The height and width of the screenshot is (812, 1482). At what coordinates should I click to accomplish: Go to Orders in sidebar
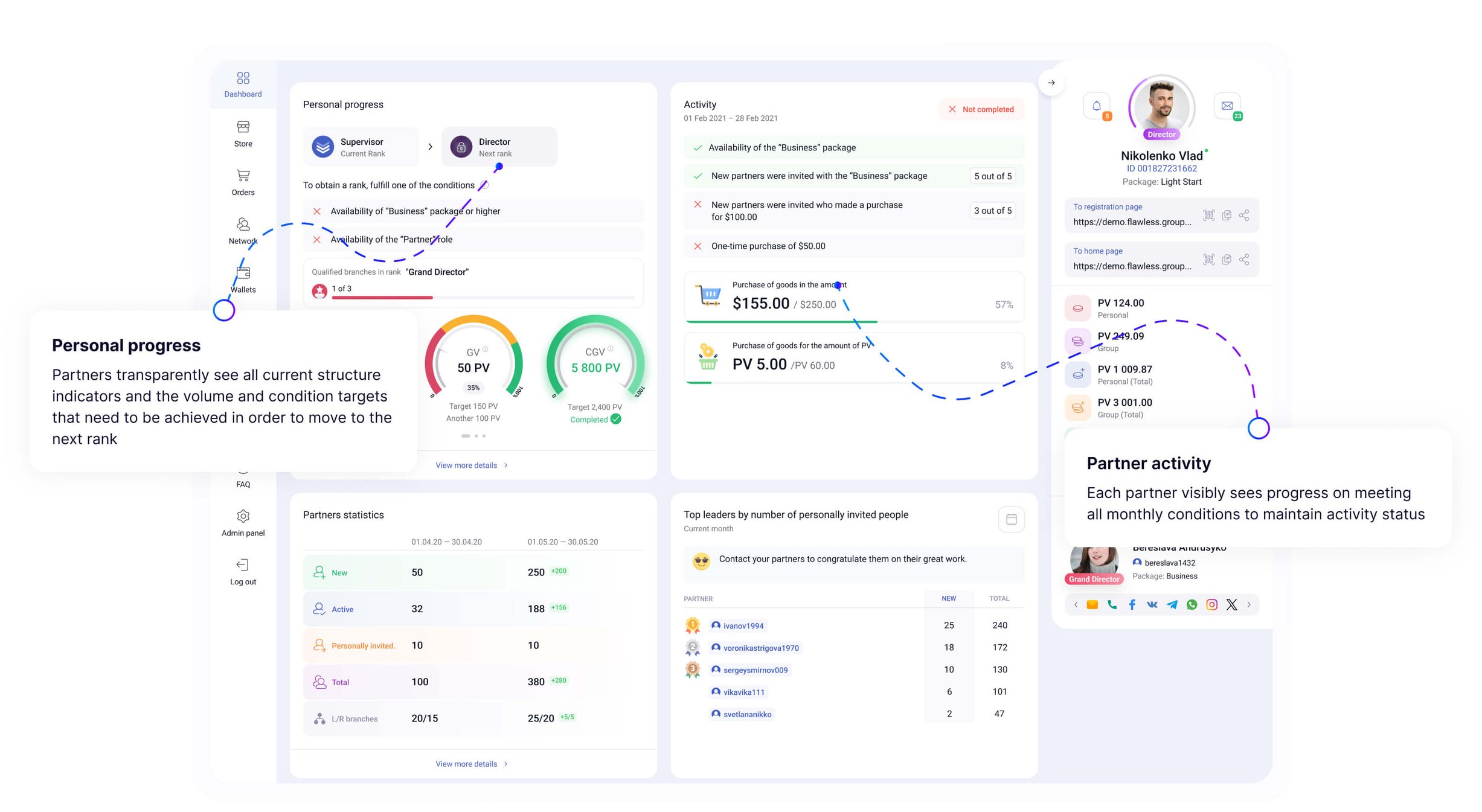(x=243, y=182)
